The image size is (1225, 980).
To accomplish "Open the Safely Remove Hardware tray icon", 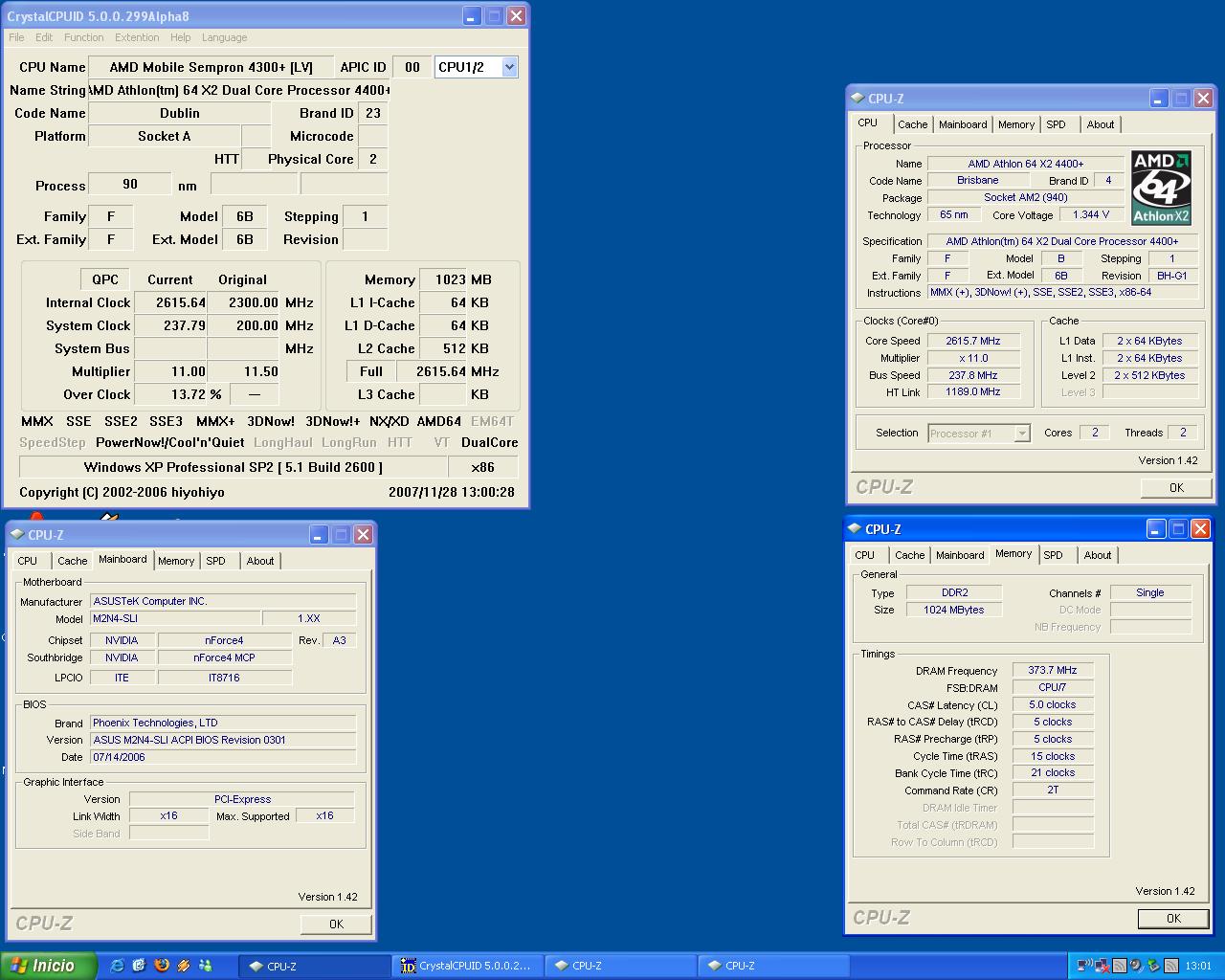I will (1153, 966).
